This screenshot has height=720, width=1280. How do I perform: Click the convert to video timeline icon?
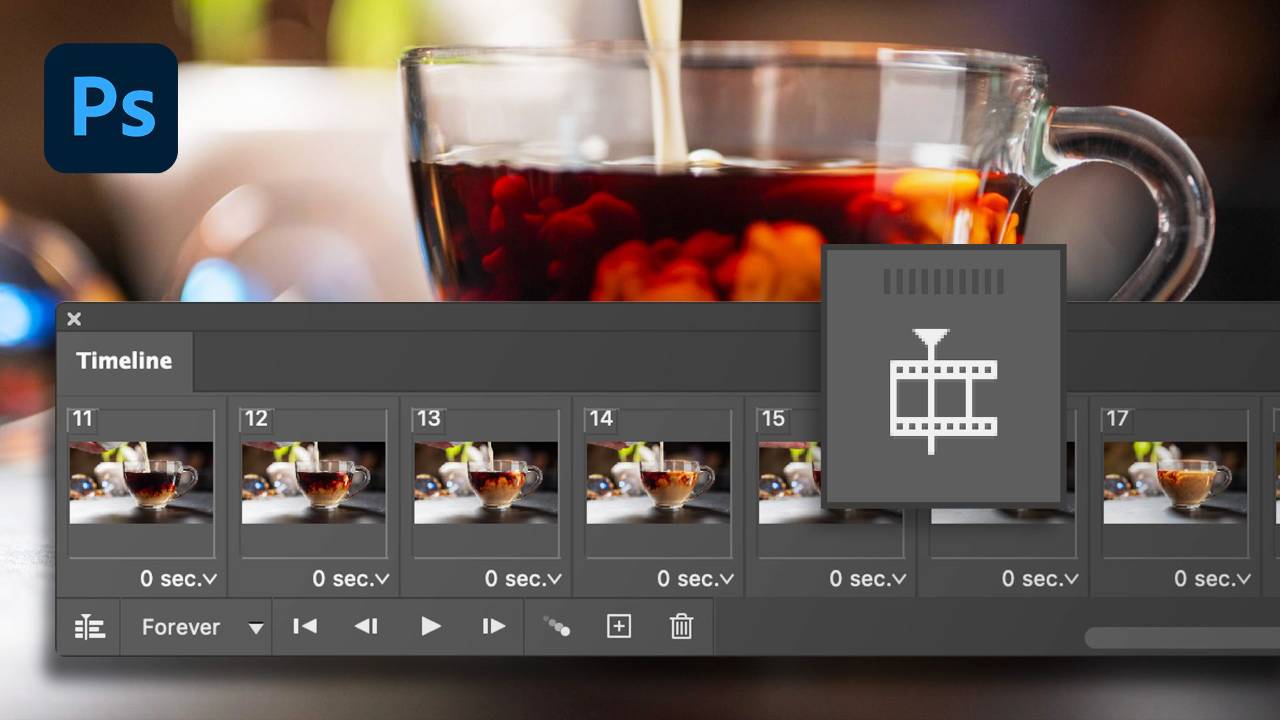(x=89, y=627)
